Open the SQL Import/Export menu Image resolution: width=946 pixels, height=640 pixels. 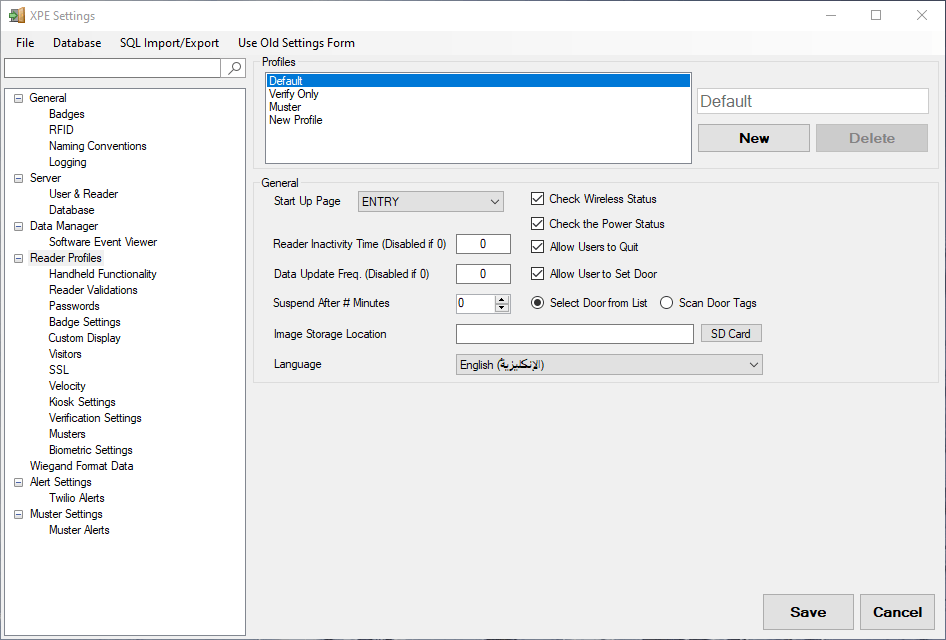[x=169, y=43]
